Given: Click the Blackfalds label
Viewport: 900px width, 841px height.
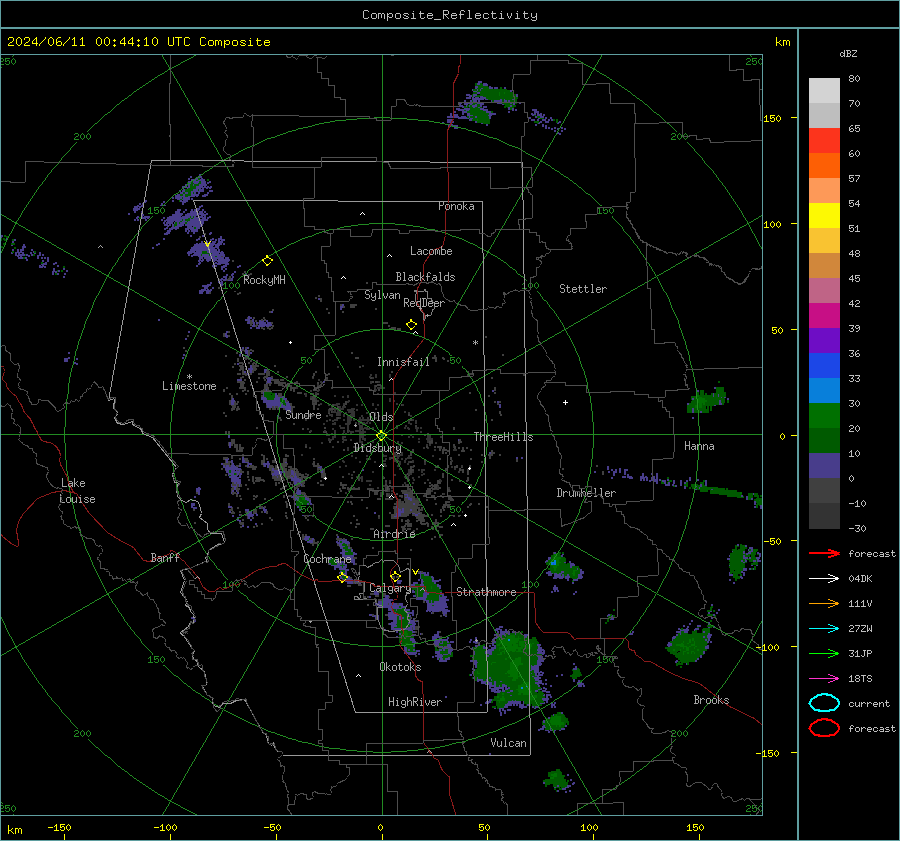Looking at the screenshot, I should tap(425, 277).
